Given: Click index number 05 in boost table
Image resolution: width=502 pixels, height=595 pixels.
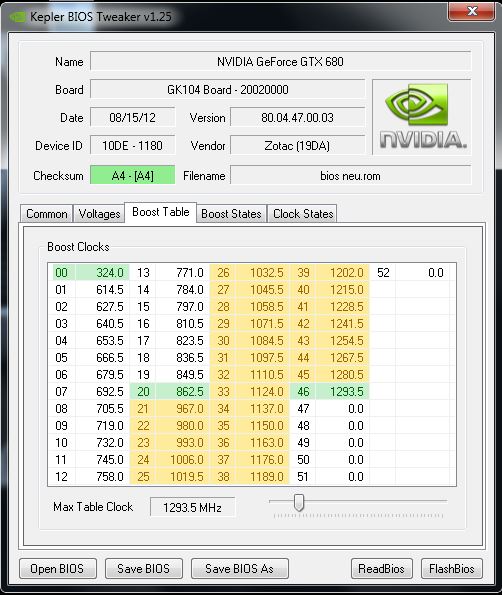Looking at the screenshot, I should coord(61,357).
